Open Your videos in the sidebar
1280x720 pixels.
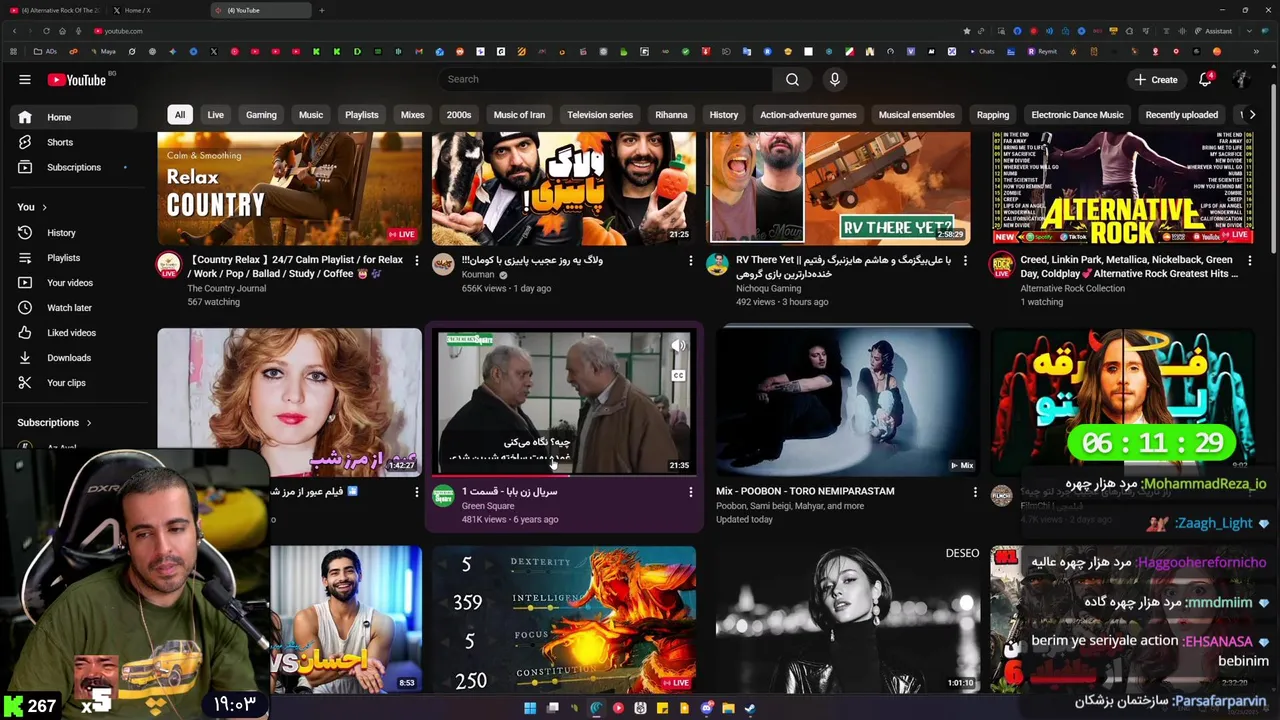pyautogui.click(x=74, y=283)
